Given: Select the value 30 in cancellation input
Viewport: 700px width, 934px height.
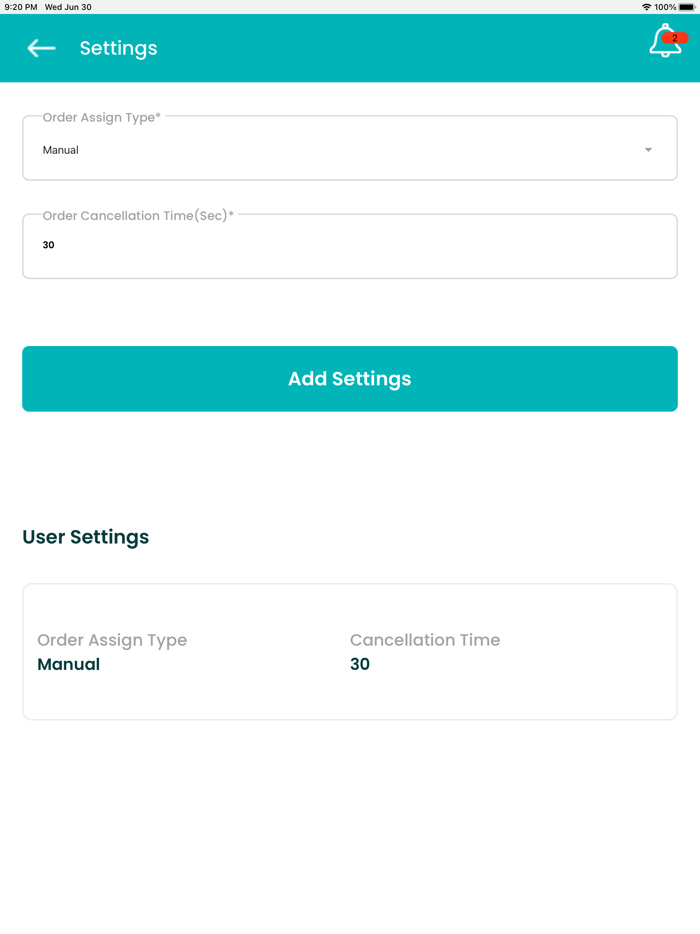Looking at the screenshot, I should [x=48, y=245].
